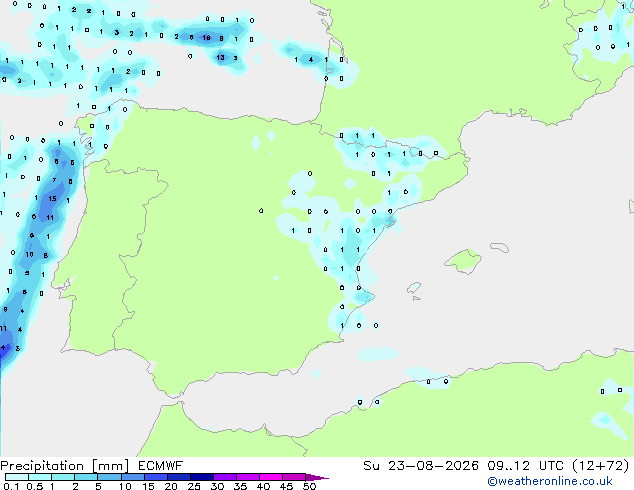Click the "18" mm value on the map
The height and width of the screenshot is (490, 634).
206,38
